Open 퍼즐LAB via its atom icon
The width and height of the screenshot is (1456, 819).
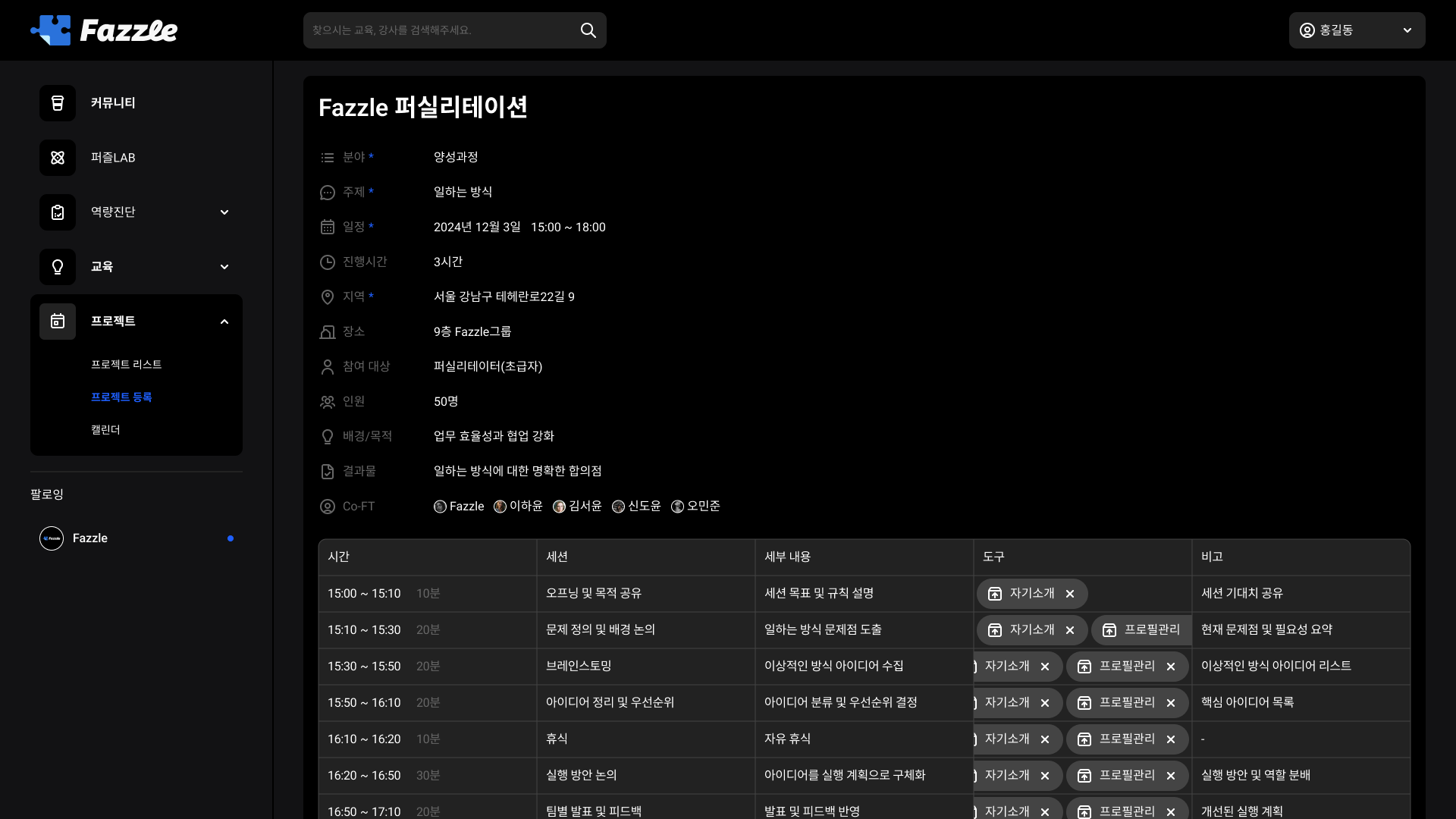pyautogui.click(x=58, y=158)
